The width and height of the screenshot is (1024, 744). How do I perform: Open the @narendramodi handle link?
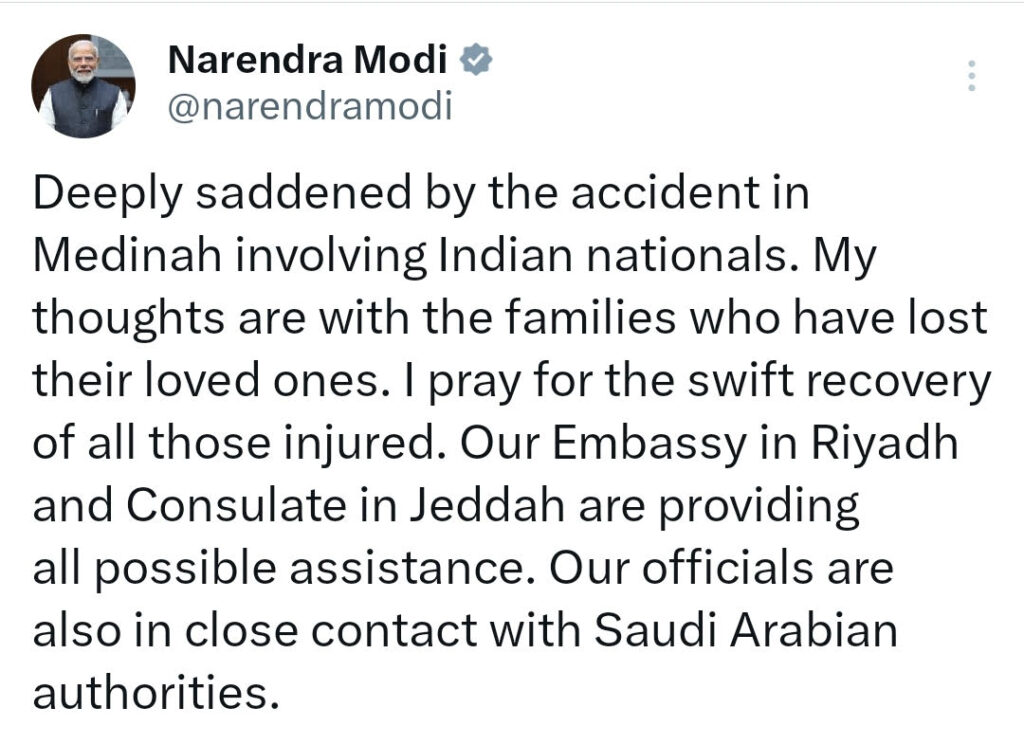(x=309, y=105)
